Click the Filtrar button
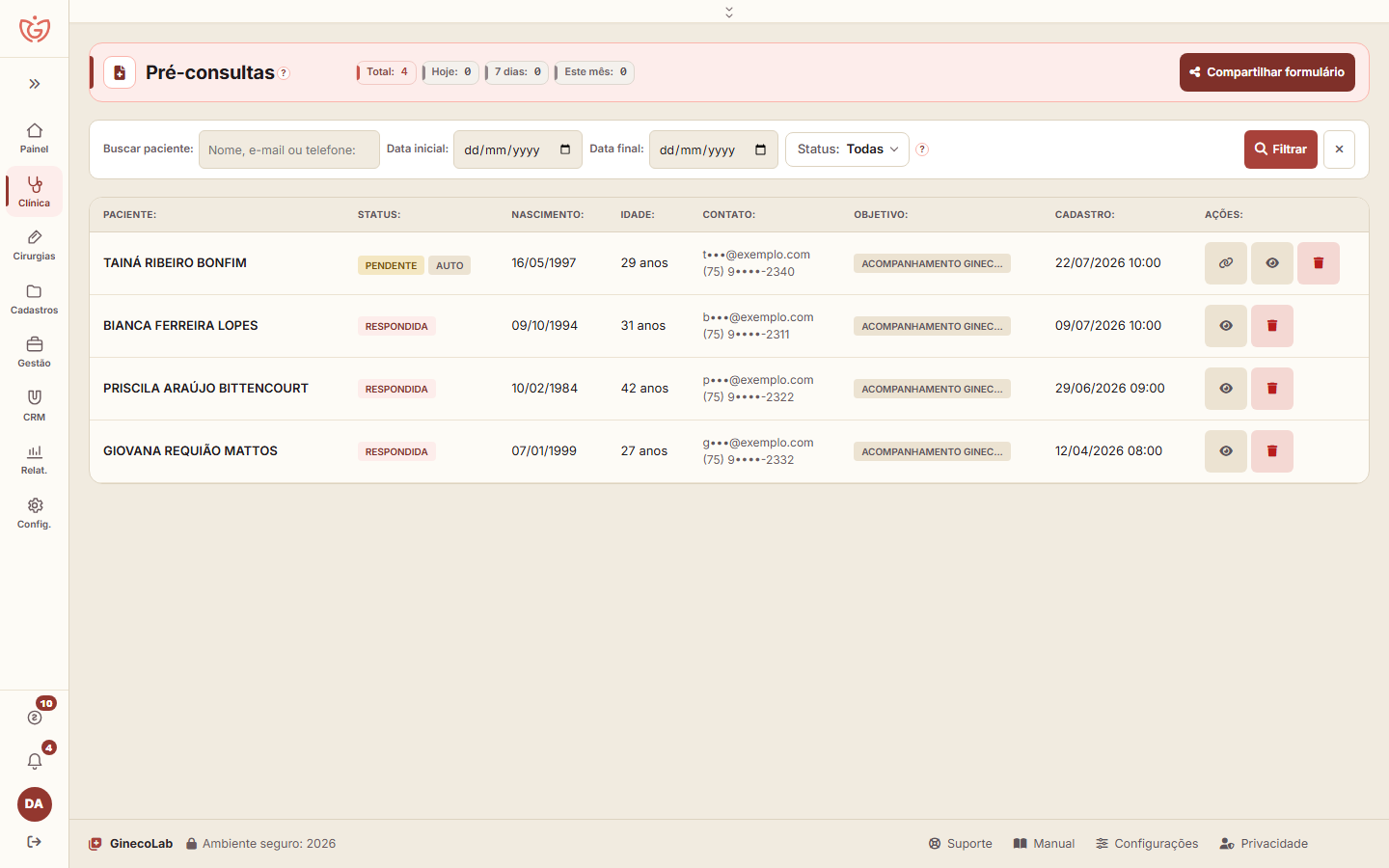 (x=1281, y=149)
